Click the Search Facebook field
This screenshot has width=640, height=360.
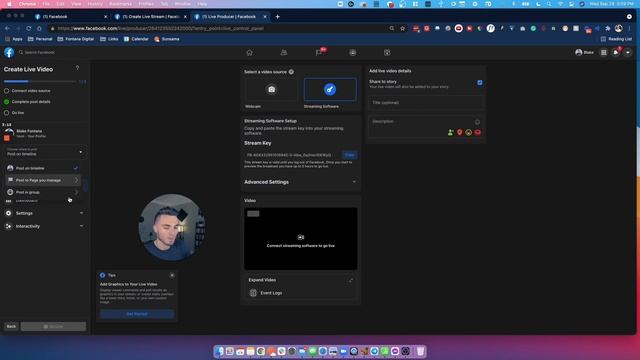pyautogui.click(x=39, y=53)
